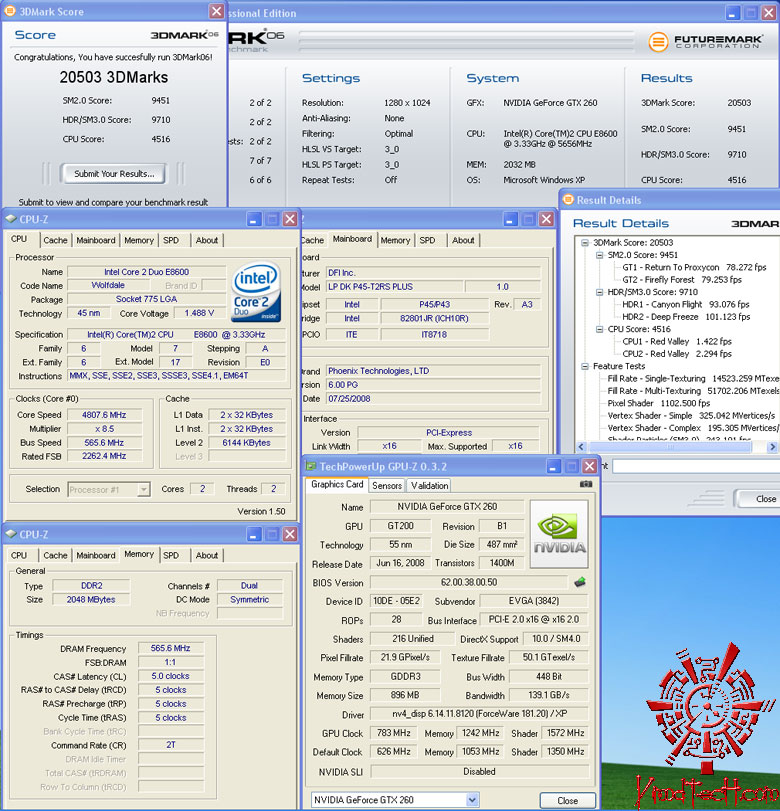Click the Intel Core 2 Duo logo
The width and height of the screenshot is (780, 811).
pos(256,293)
